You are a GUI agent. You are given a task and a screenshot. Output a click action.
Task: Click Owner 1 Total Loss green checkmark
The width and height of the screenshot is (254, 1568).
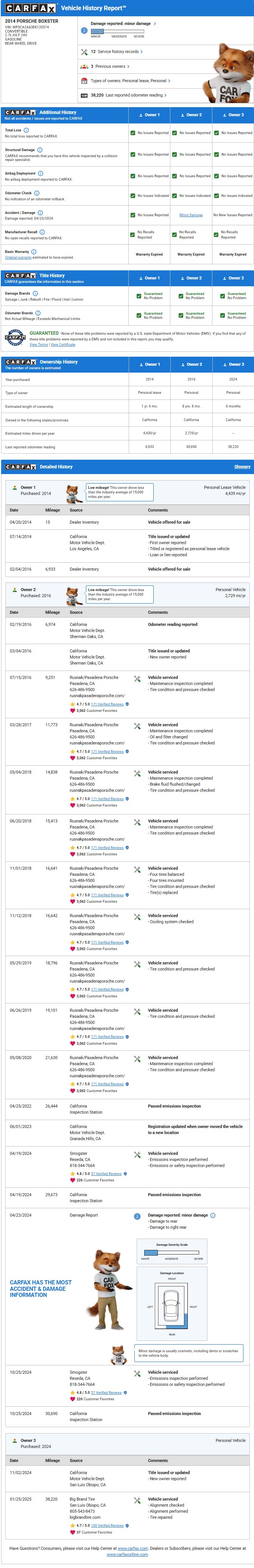133,133
